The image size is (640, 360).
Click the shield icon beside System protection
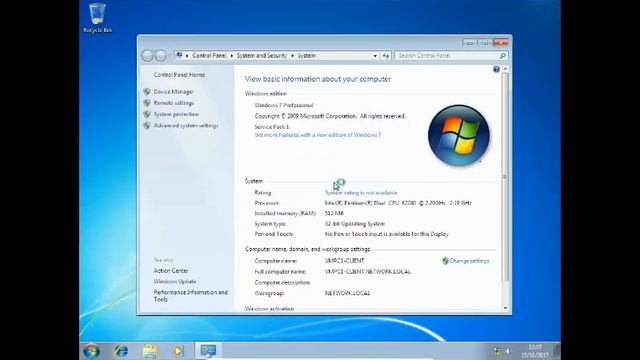pyautogui.click(x=147, y=114)
